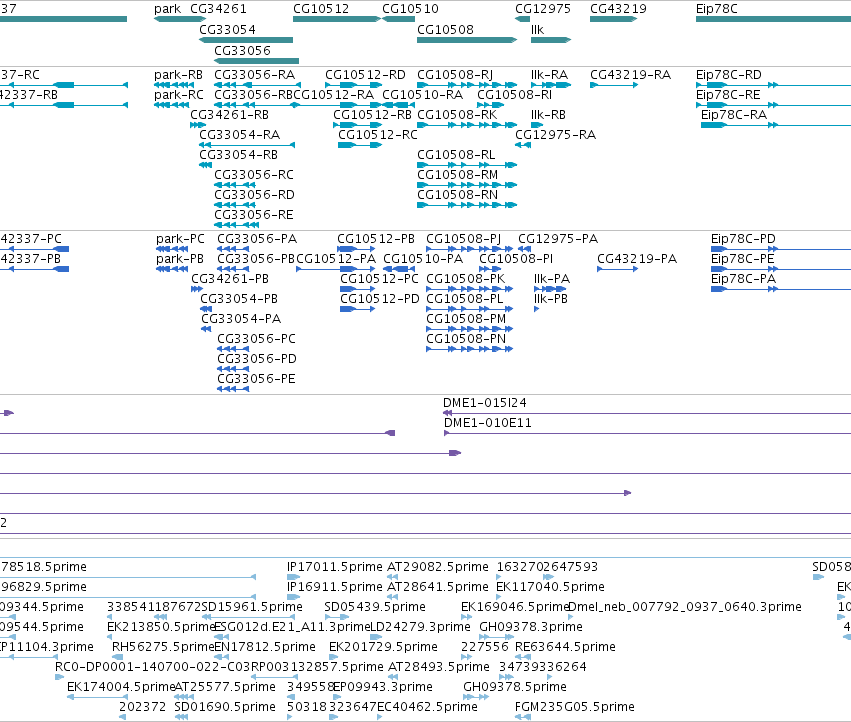Click transcript CG33056-RE
This screenshot has width=851, height=722.
[253, 215]
